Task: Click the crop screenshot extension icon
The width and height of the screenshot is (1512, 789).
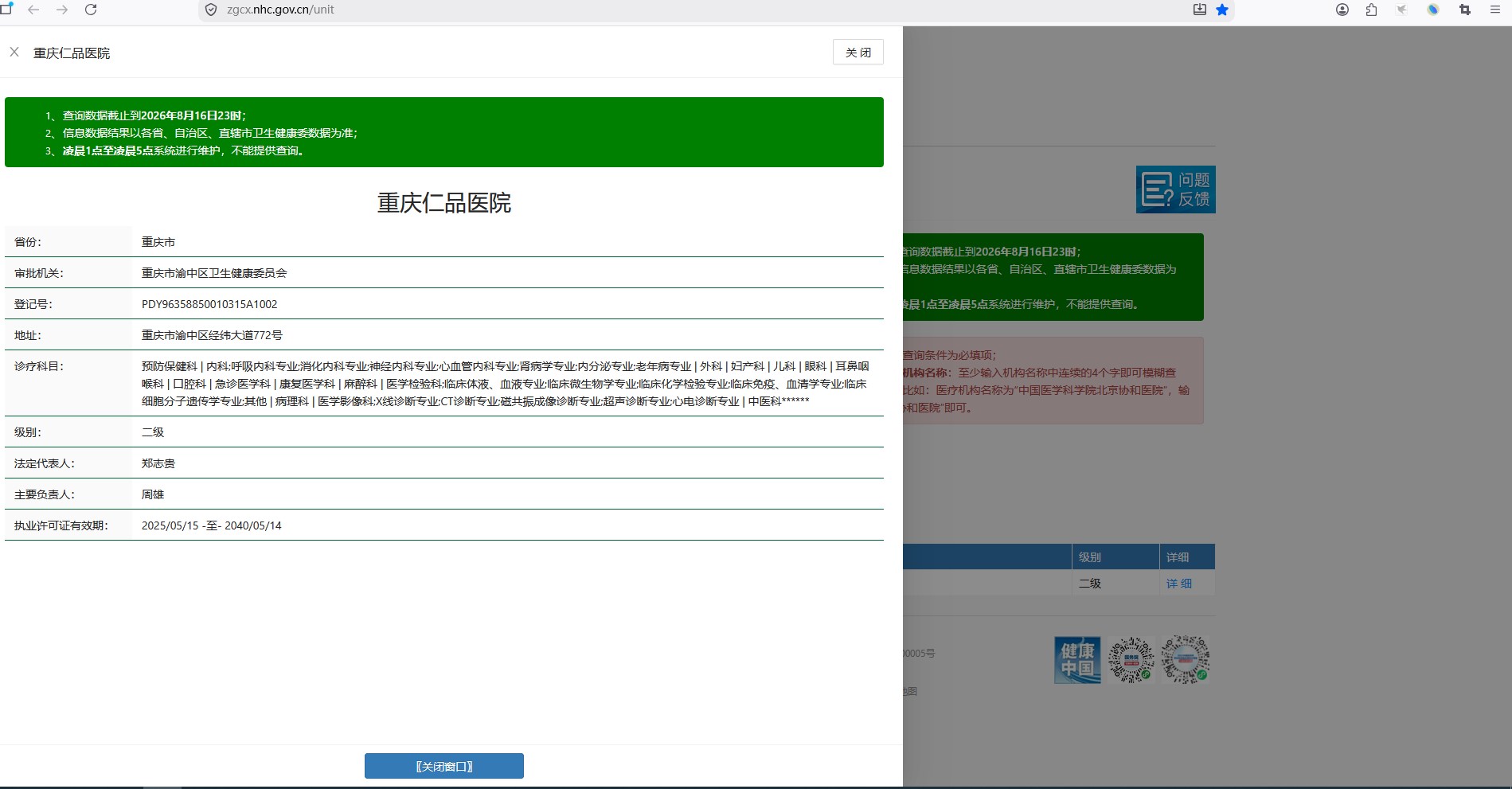Action: tap(1464, 10)
